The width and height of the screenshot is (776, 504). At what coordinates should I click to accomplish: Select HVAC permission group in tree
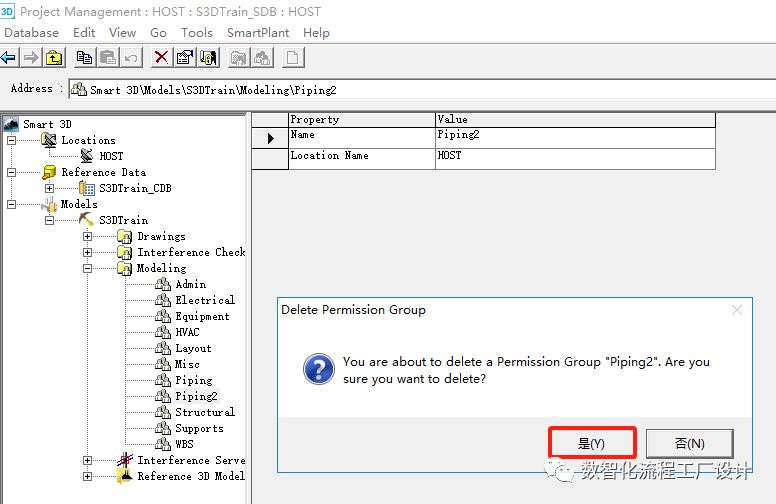pos(187,332)
